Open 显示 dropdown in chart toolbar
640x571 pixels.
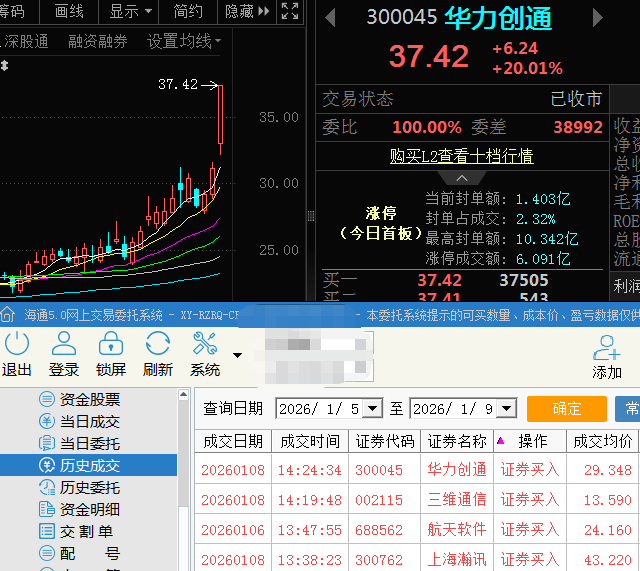pyautogui.click(x=129, y=11)
